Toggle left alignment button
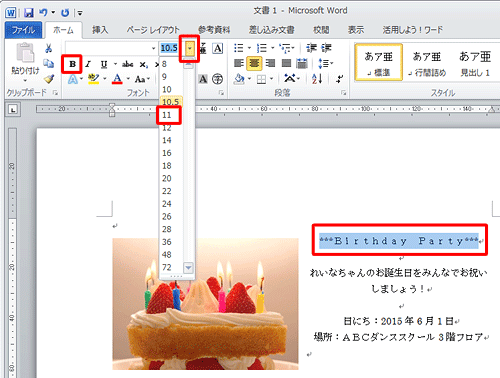 click(x=239, y=63)
